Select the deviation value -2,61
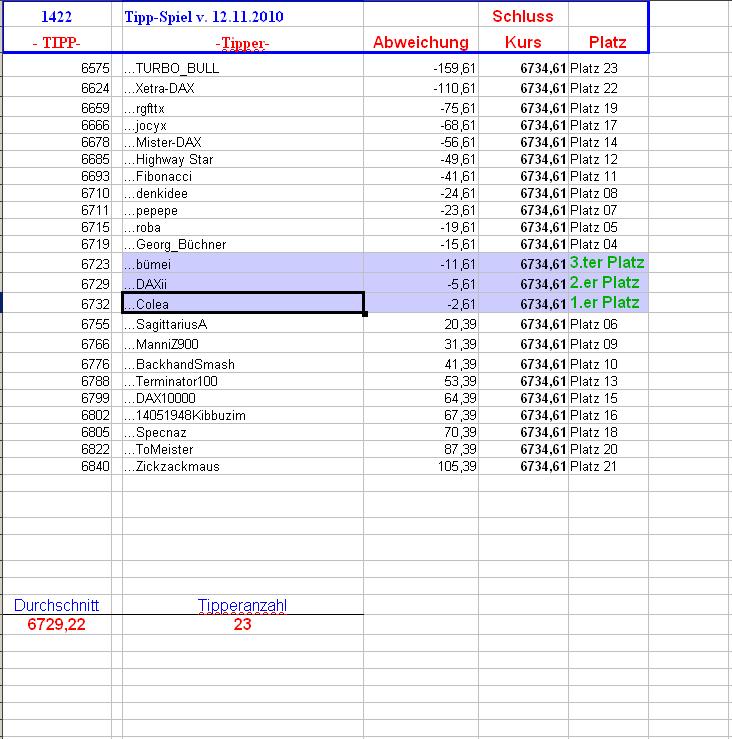This screenshot has width=732, height=739. tap(461, 304)
